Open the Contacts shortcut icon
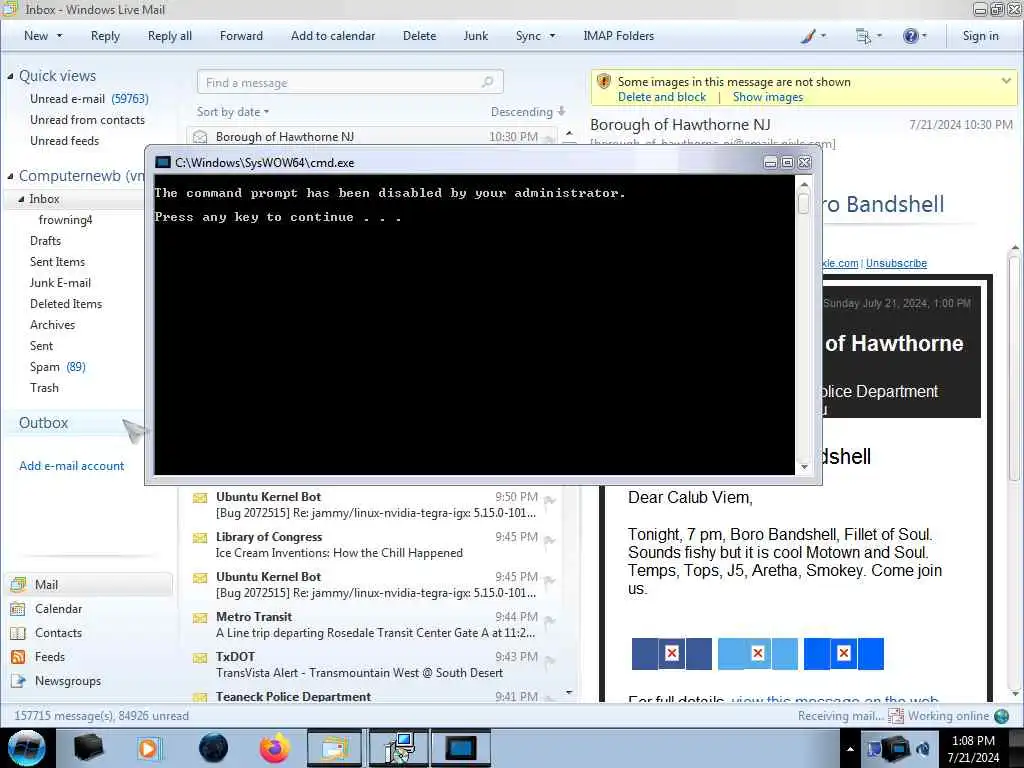Screen dimensions: 1024x768 point(18,633)
